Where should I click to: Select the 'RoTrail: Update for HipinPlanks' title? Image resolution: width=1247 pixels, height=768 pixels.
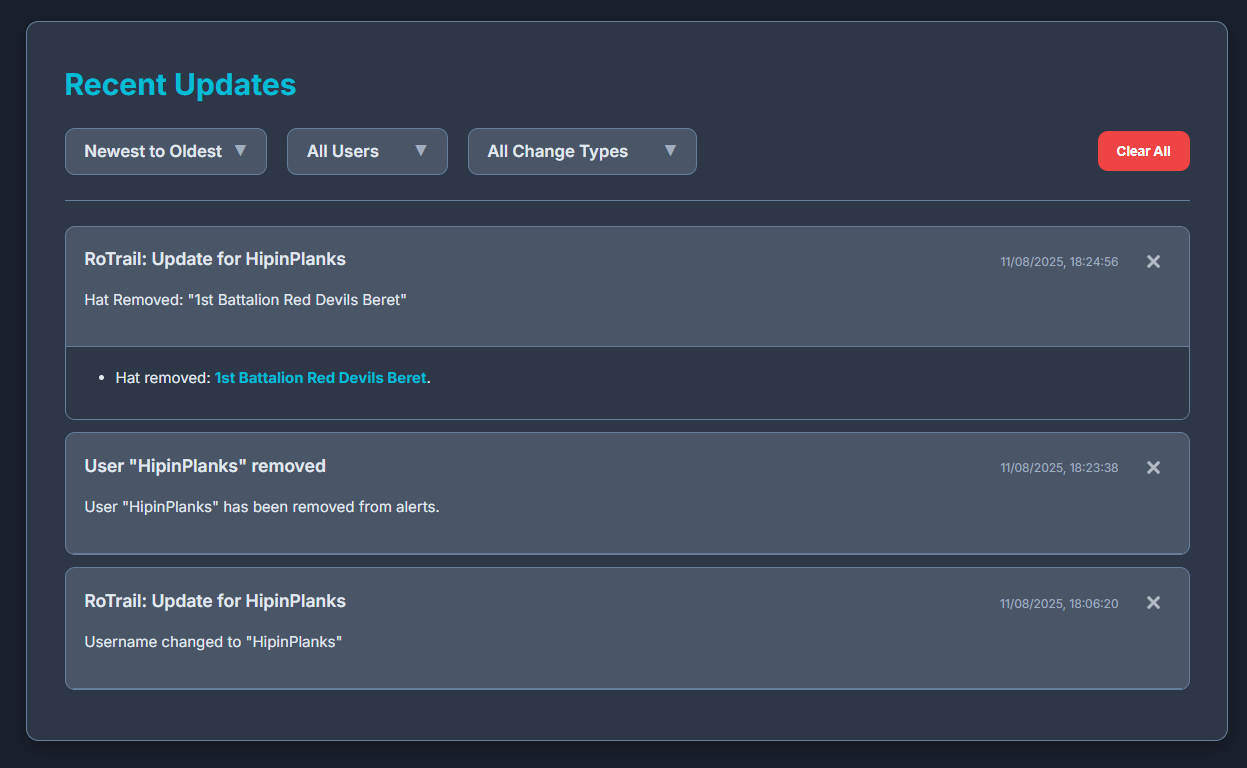(215, 258)
